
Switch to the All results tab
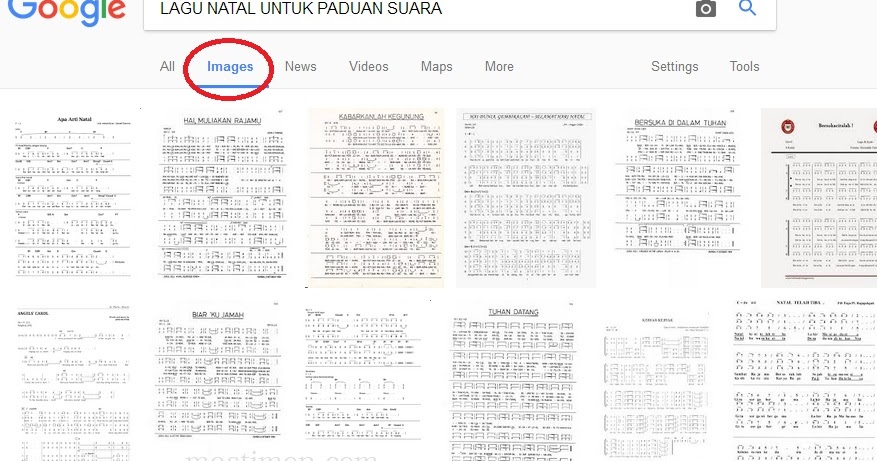[167, 67]
